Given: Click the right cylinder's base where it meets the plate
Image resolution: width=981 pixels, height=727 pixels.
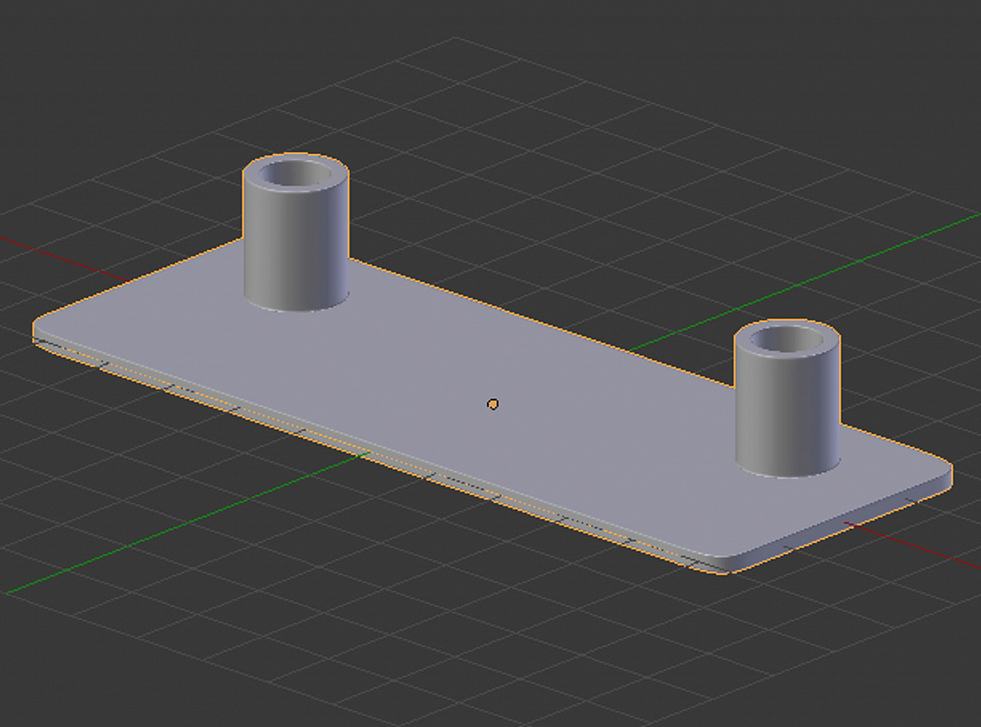Looking at the screenshot, I should pyautogui.click(x=787, y=474).
